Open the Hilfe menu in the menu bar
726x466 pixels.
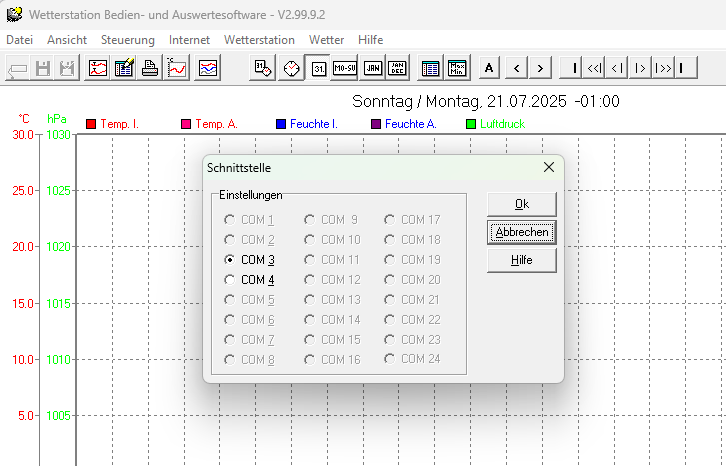pyautogui.click(x=370, y=40)
